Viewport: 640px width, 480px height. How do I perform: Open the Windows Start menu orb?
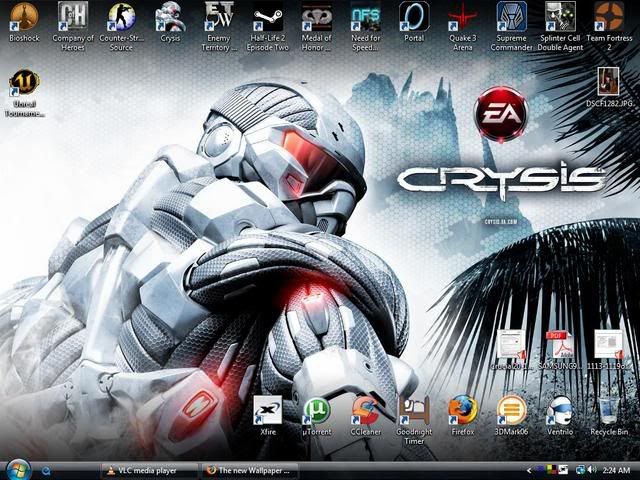[18, 470]
